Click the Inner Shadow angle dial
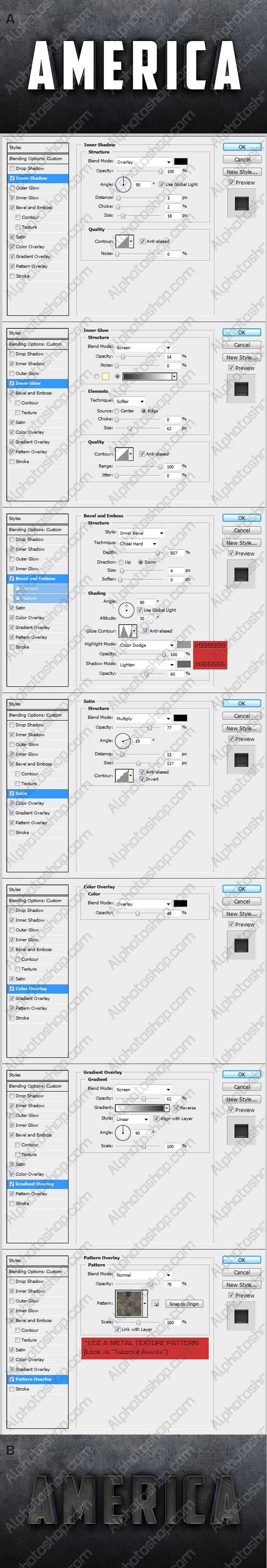 pos(123,184)
